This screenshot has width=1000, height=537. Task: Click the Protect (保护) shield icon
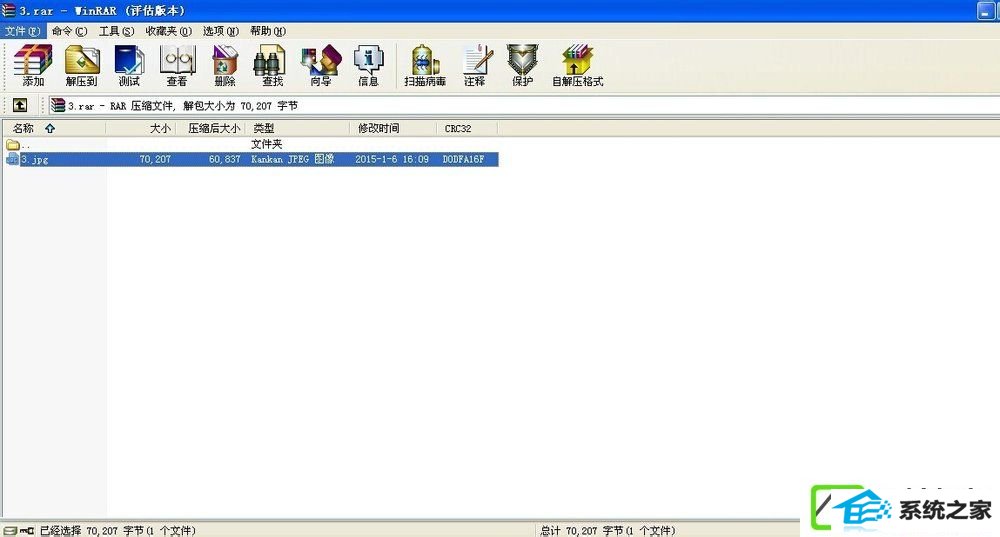[x=522, y=65]
